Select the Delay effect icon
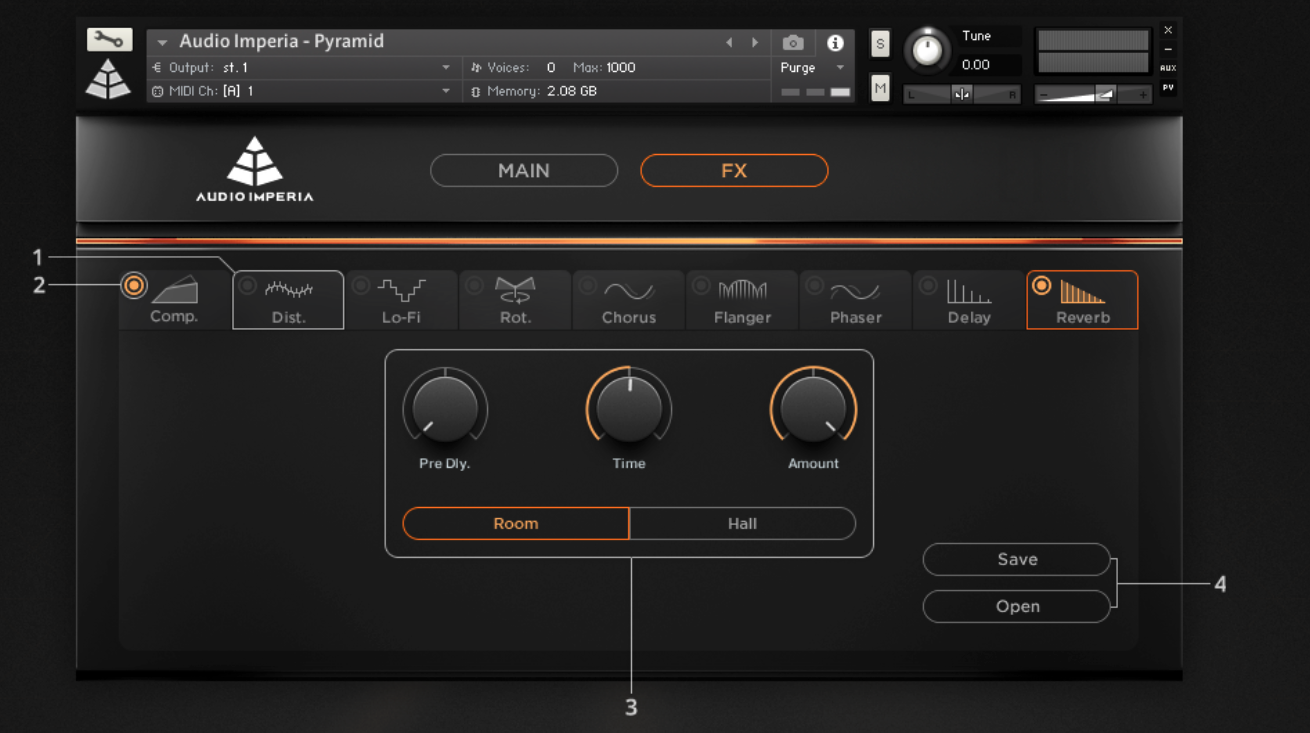Screen dimensions: 1310x733 (968, 299)
